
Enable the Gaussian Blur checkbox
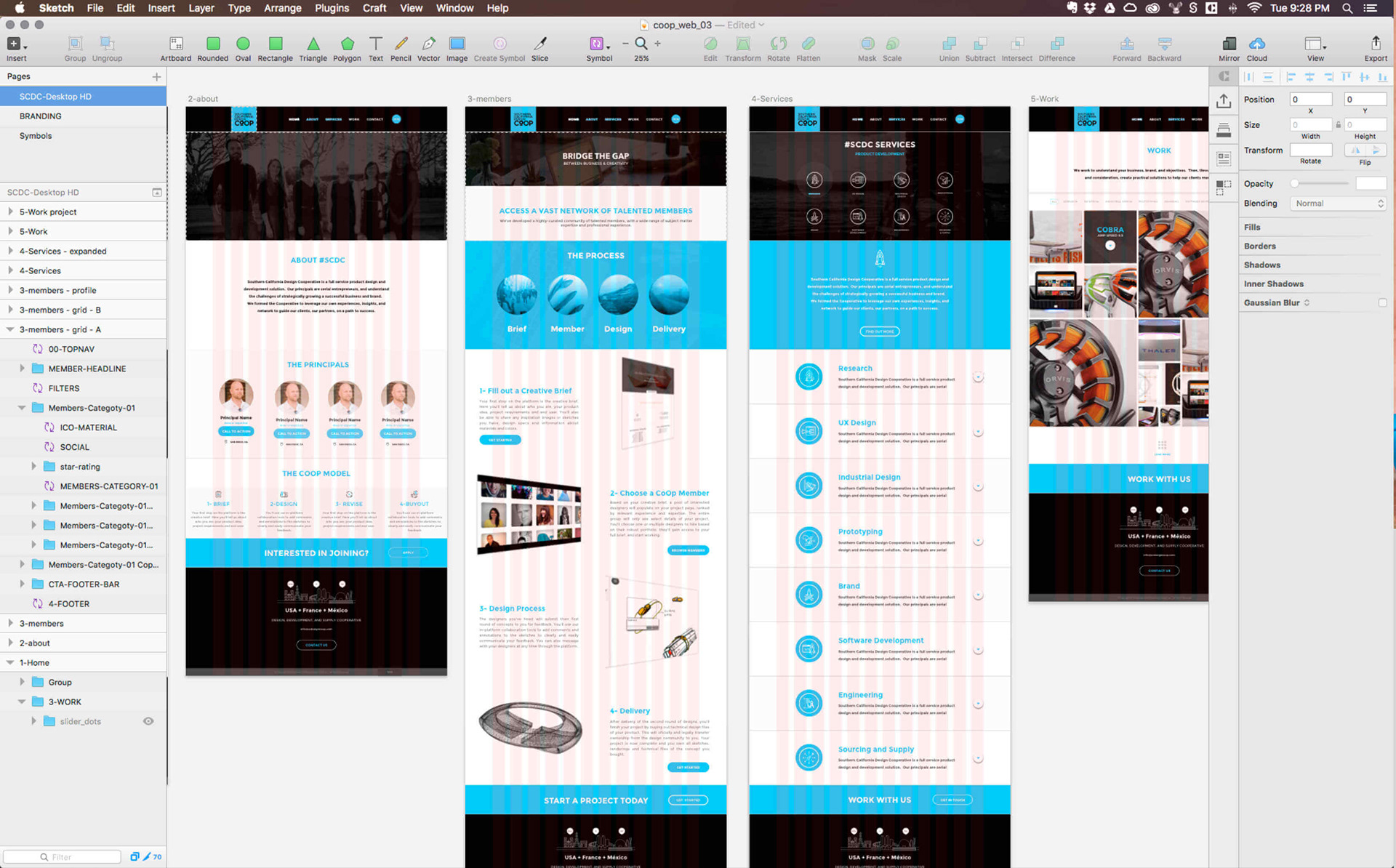[1382, 302]
